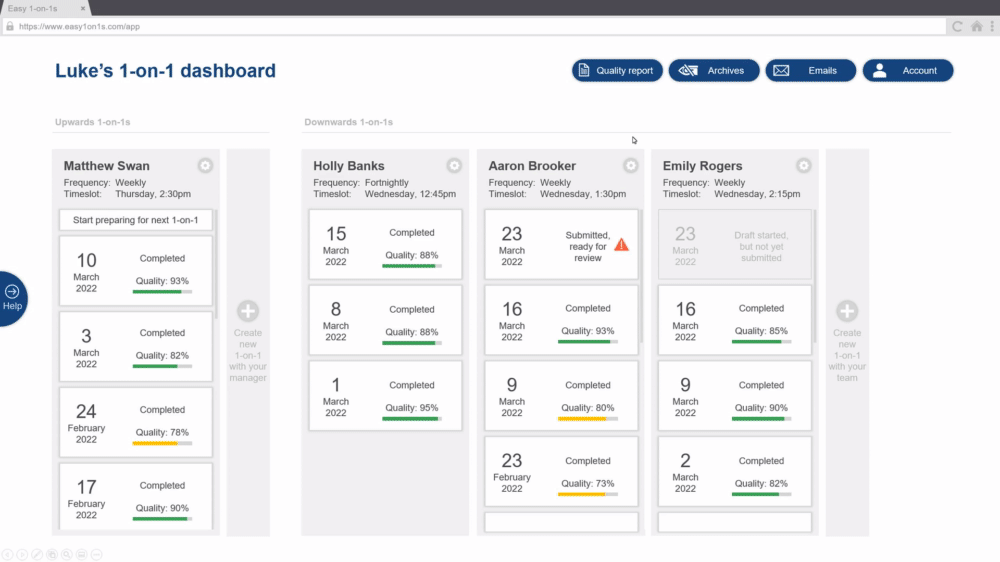The height and width of the screenshot is (562, 1000).
Task: Reload the page with the refresh icon
Action: (x=957, y=27)
